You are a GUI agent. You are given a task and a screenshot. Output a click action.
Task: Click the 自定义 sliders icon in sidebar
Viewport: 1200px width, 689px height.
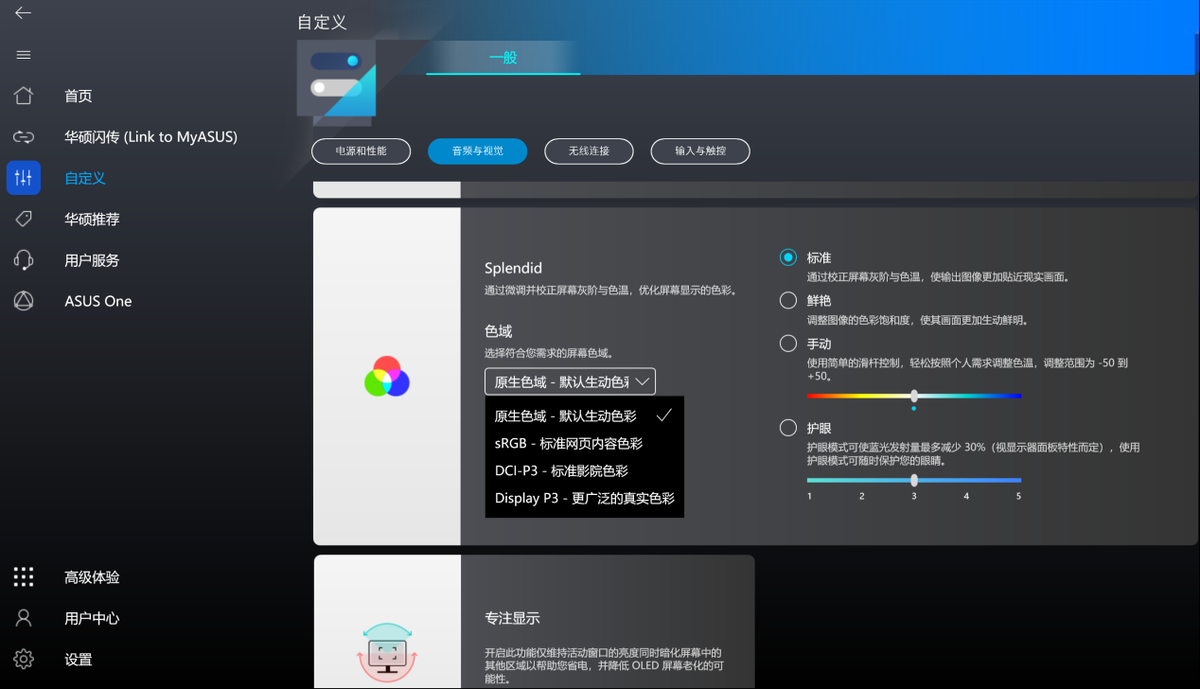[x=23, y=178]
